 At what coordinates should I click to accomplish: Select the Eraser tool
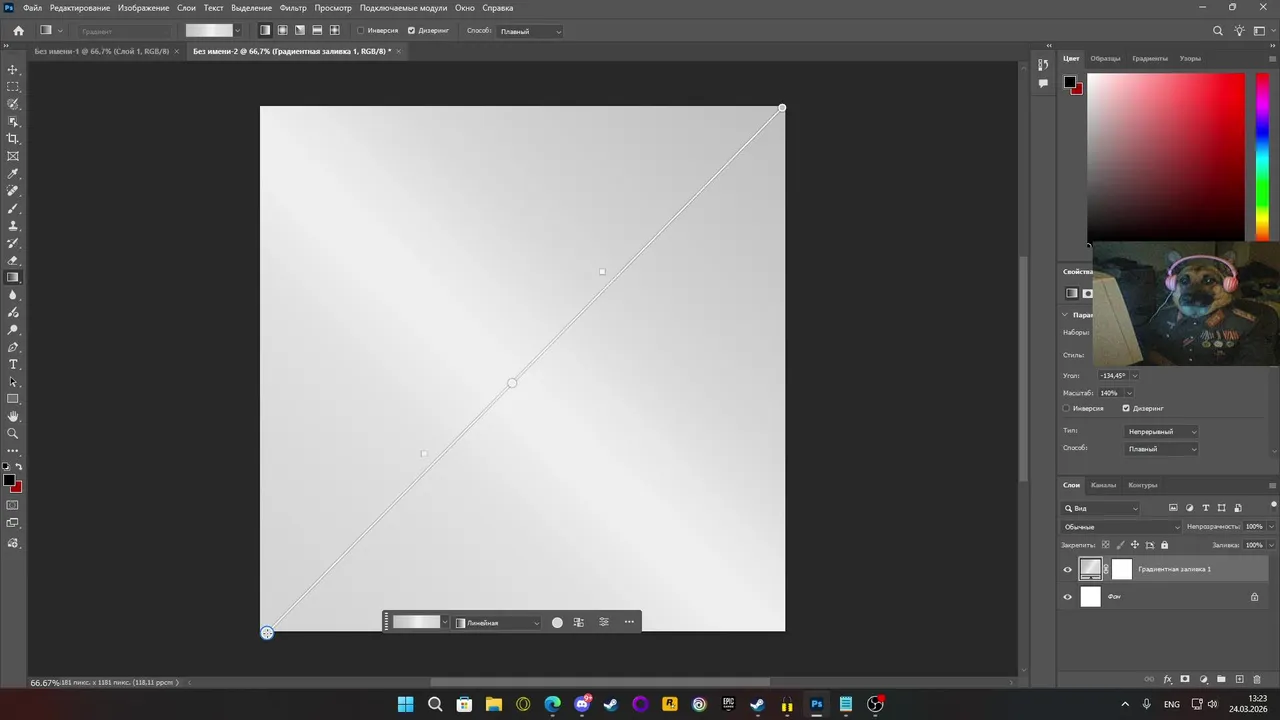click(13, 260)
